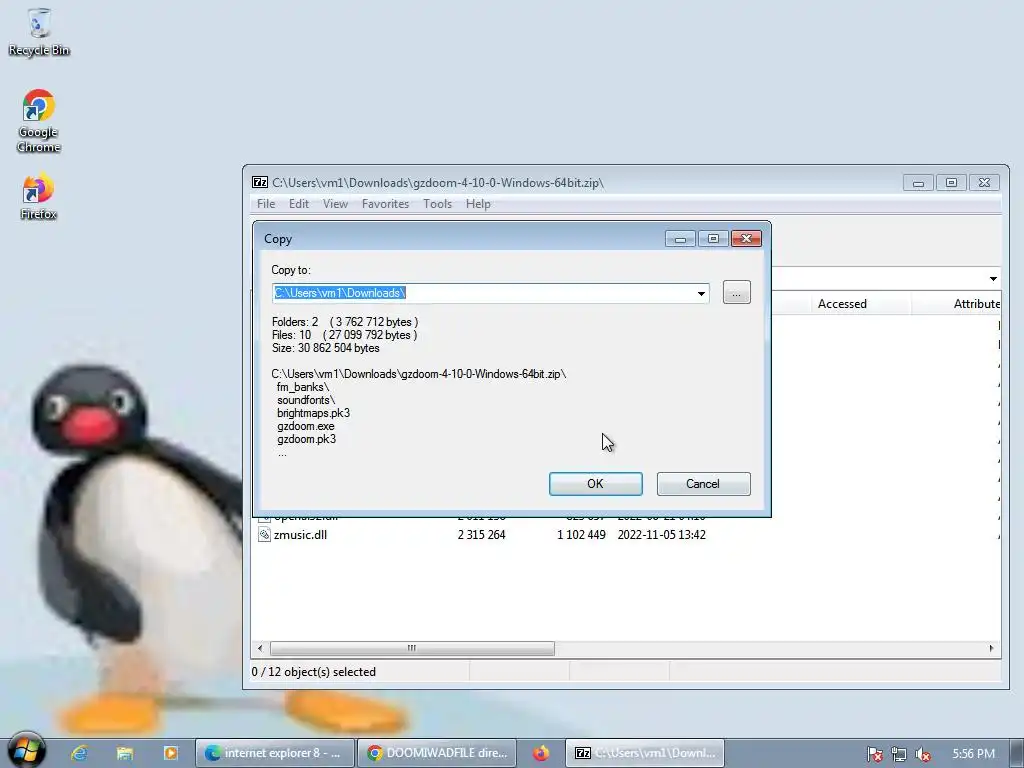
Task: Expand the Copy to path dropdown
Action: coord(701,293)
